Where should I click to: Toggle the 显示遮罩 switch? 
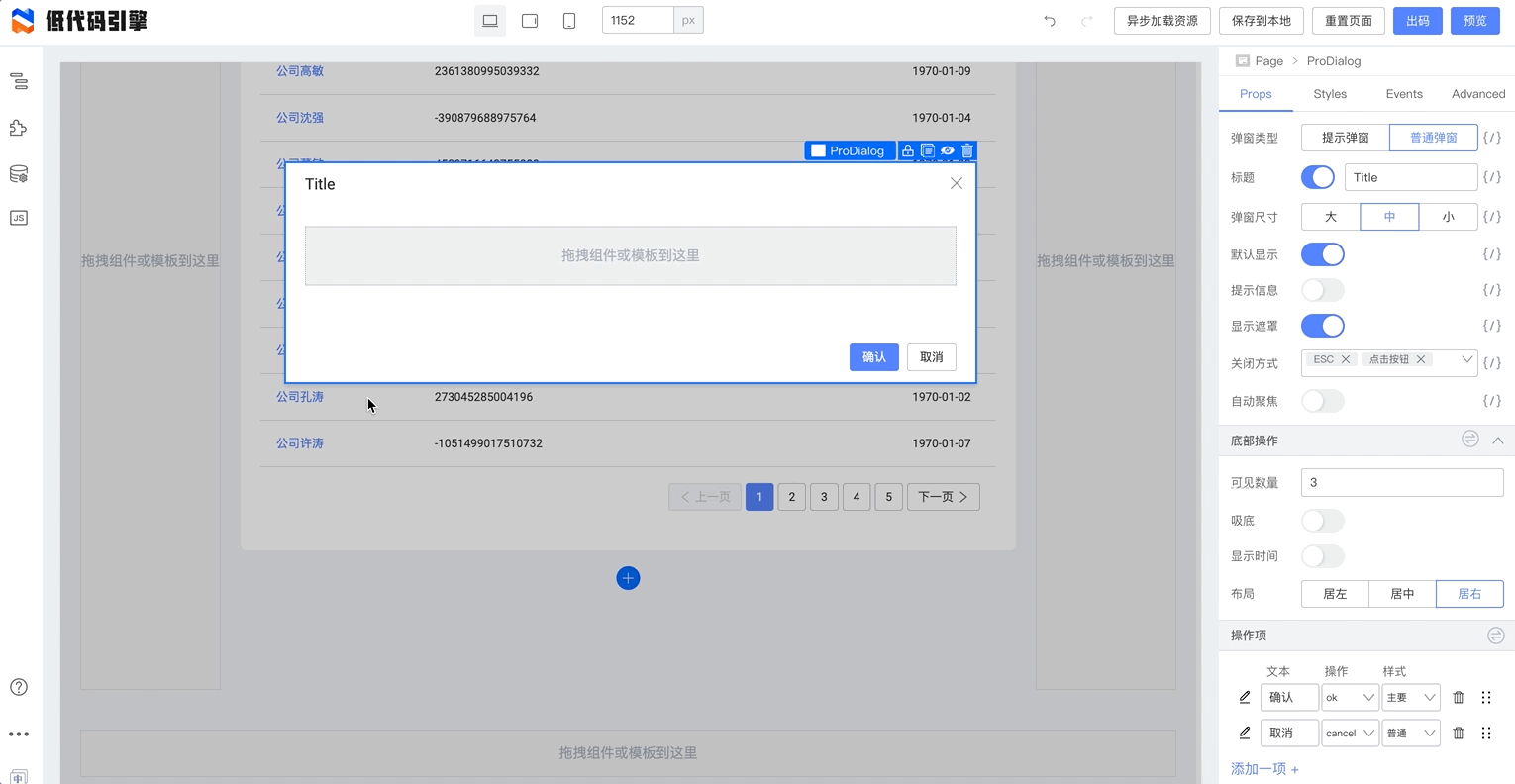click(x=1323, y=326)
